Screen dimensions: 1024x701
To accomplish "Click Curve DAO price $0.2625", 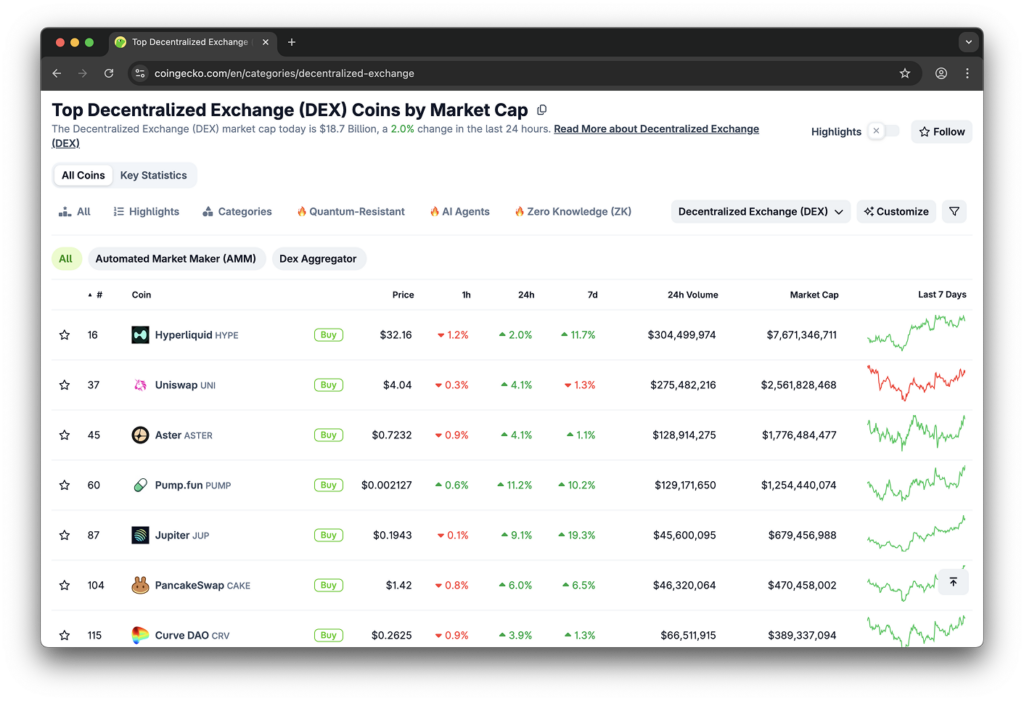I will [x=391, y=635].
